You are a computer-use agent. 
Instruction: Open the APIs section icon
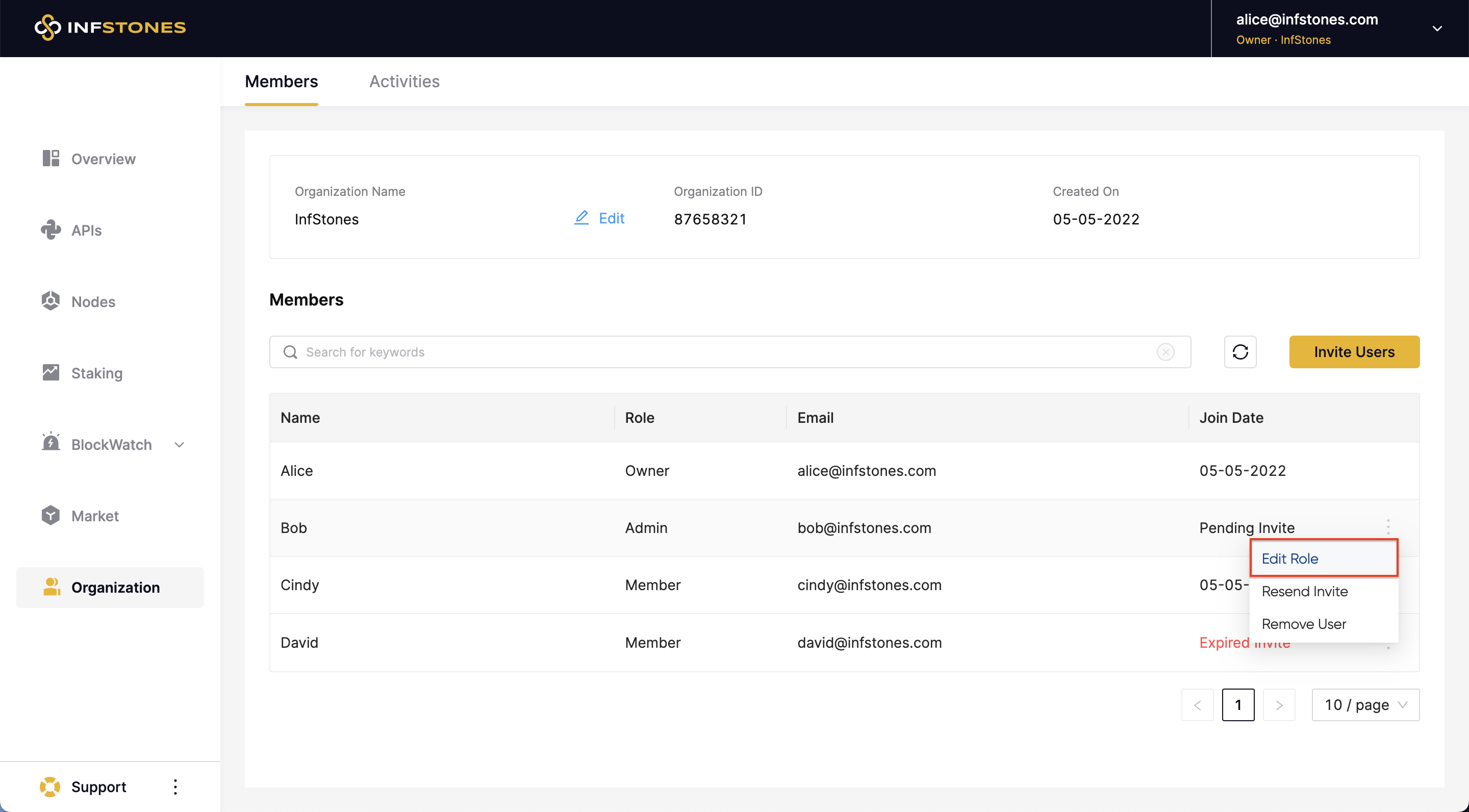[51, 230]
